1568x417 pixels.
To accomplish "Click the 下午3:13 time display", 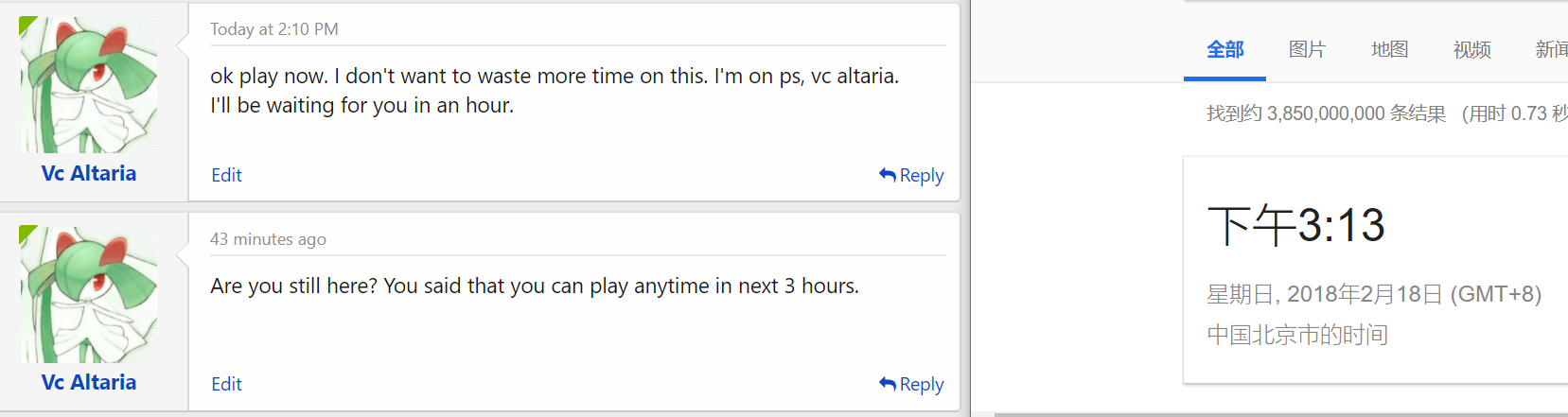I will pos(1296,226).
